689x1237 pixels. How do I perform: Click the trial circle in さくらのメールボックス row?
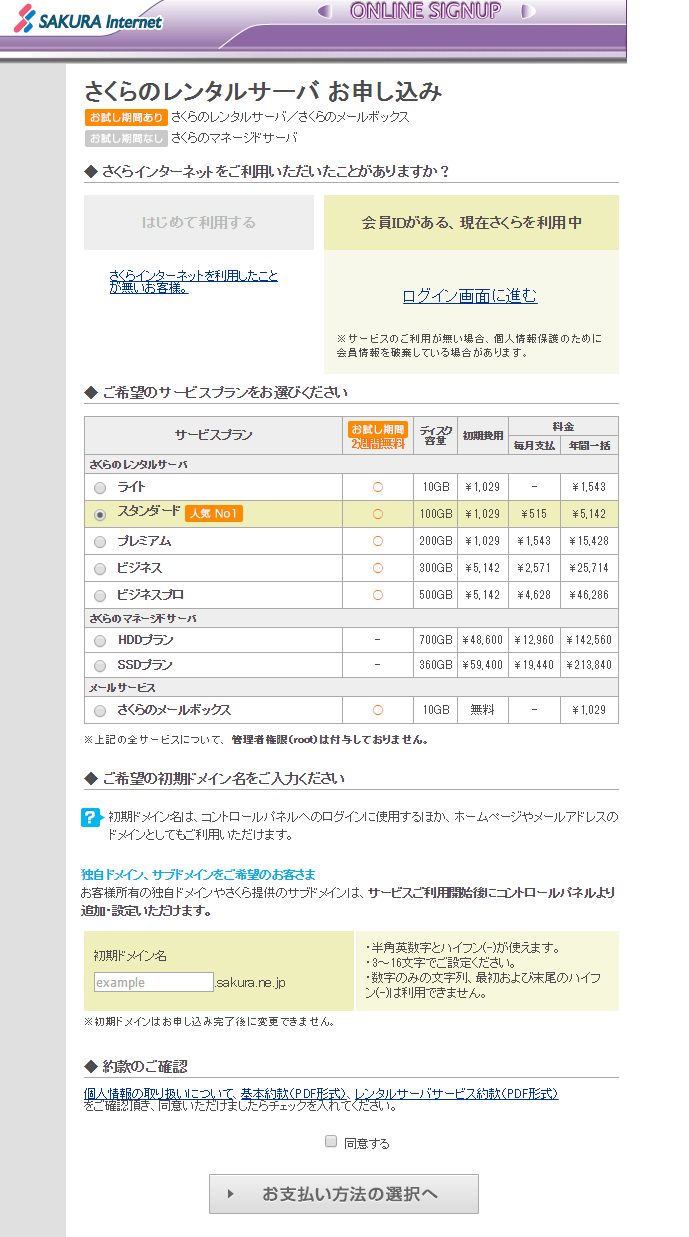(x=378, y=710)
